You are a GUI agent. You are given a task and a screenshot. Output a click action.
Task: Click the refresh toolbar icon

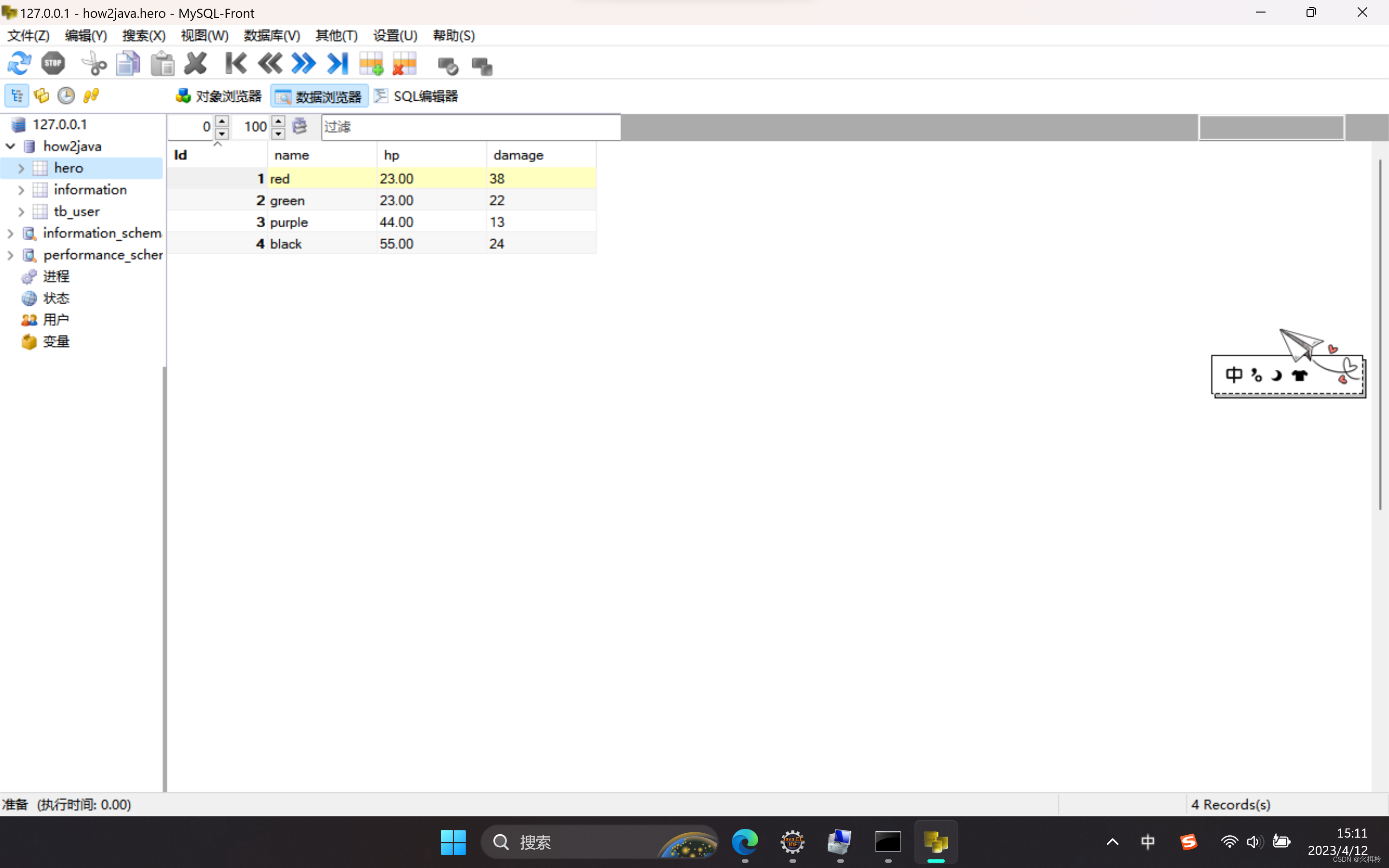click(19, 63)
